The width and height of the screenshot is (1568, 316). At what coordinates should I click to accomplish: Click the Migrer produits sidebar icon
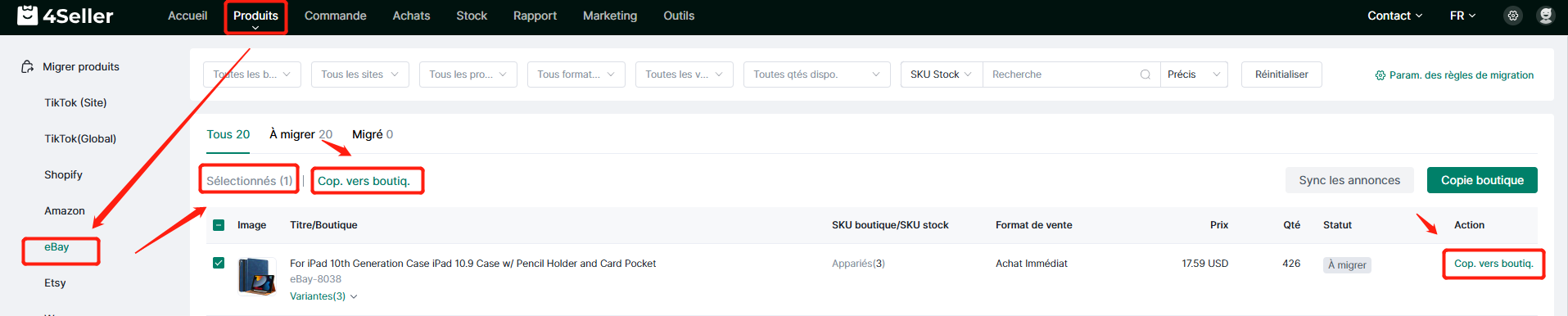coord(28,66)
